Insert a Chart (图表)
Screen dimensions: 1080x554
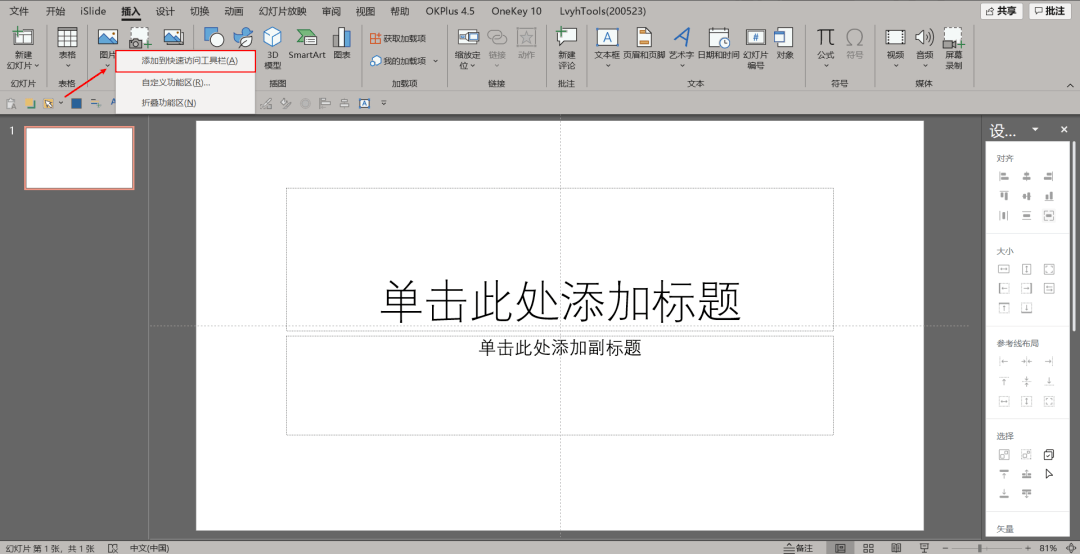point(342,43)
